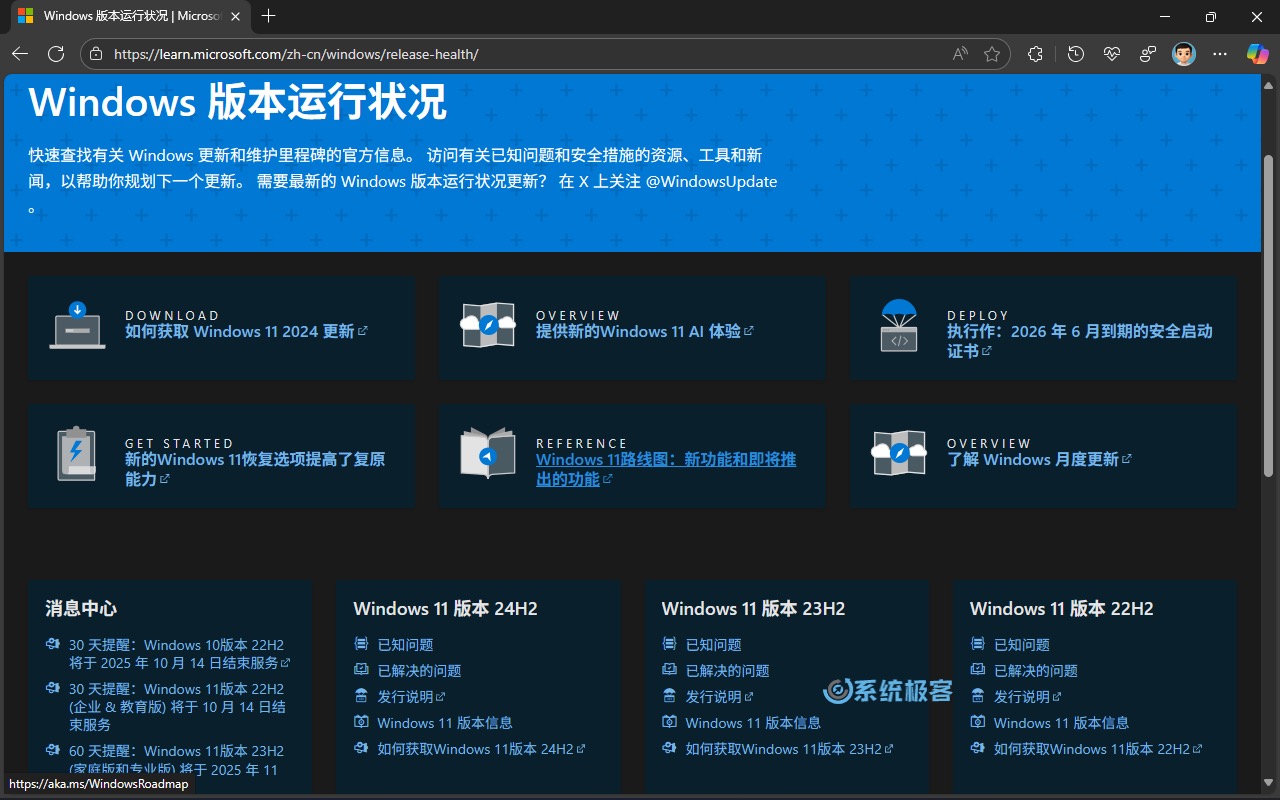Open 如何获取Windows 11版本 24H2 link
This screenshot has width=1280, height=800.
(481, 749)
